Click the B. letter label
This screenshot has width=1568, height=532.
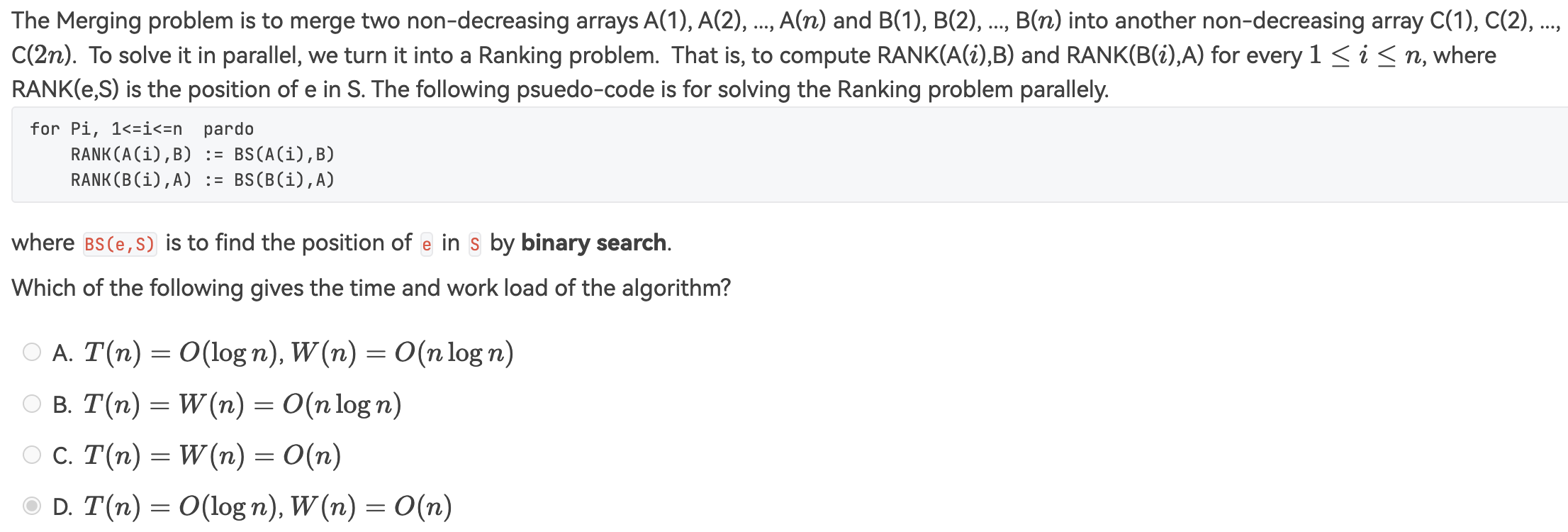pos(62,404)
